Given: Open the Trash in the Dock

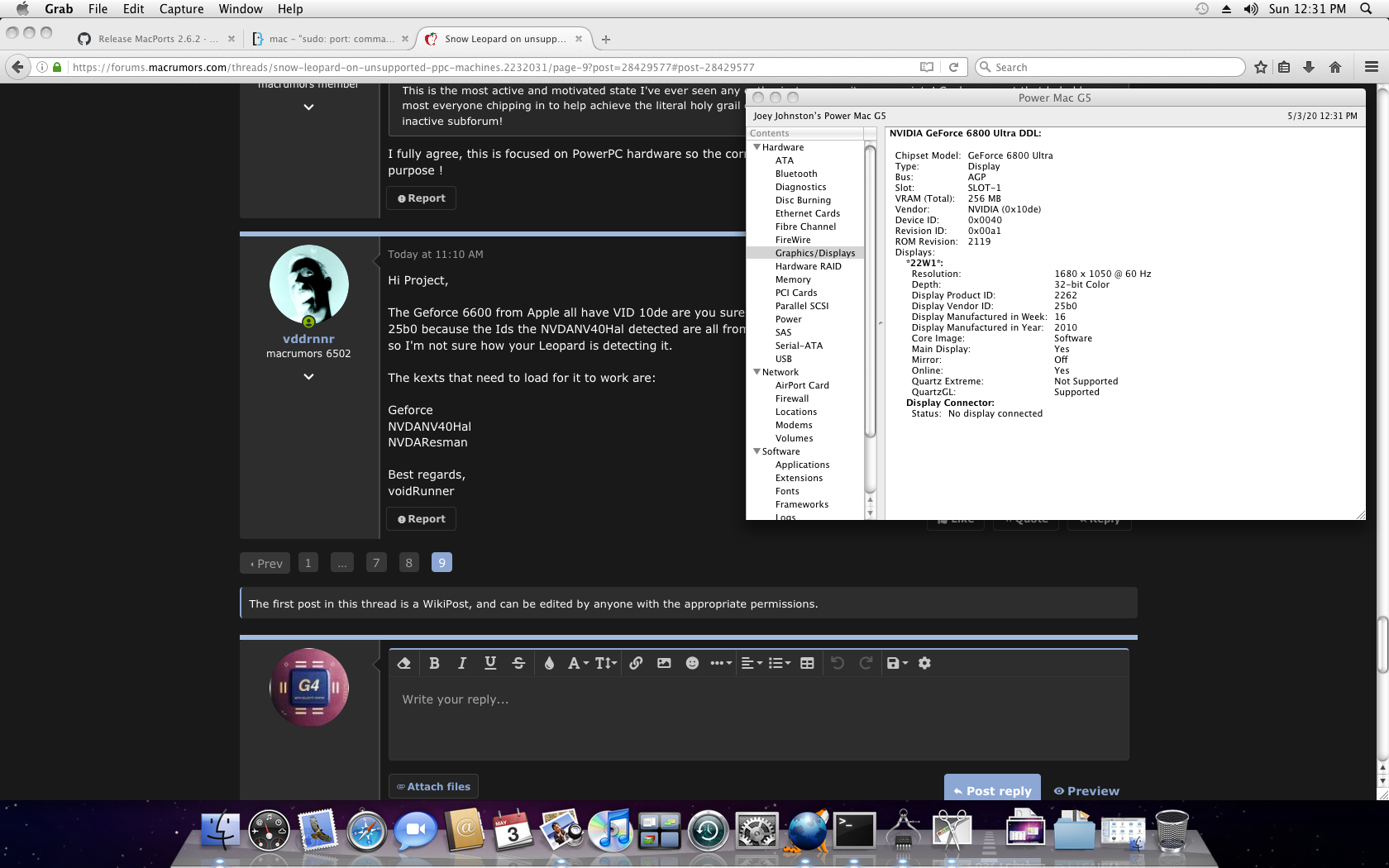Looking at the screenshot, I should [1172, 830].
